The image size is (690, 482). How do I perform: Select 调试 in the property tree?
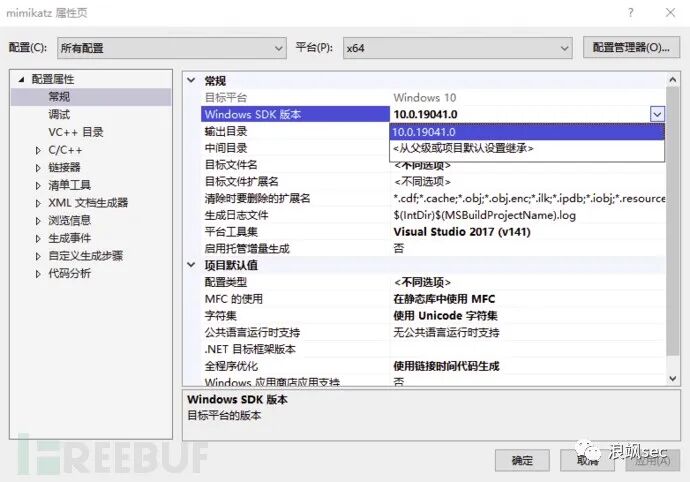tap(59, 114)
